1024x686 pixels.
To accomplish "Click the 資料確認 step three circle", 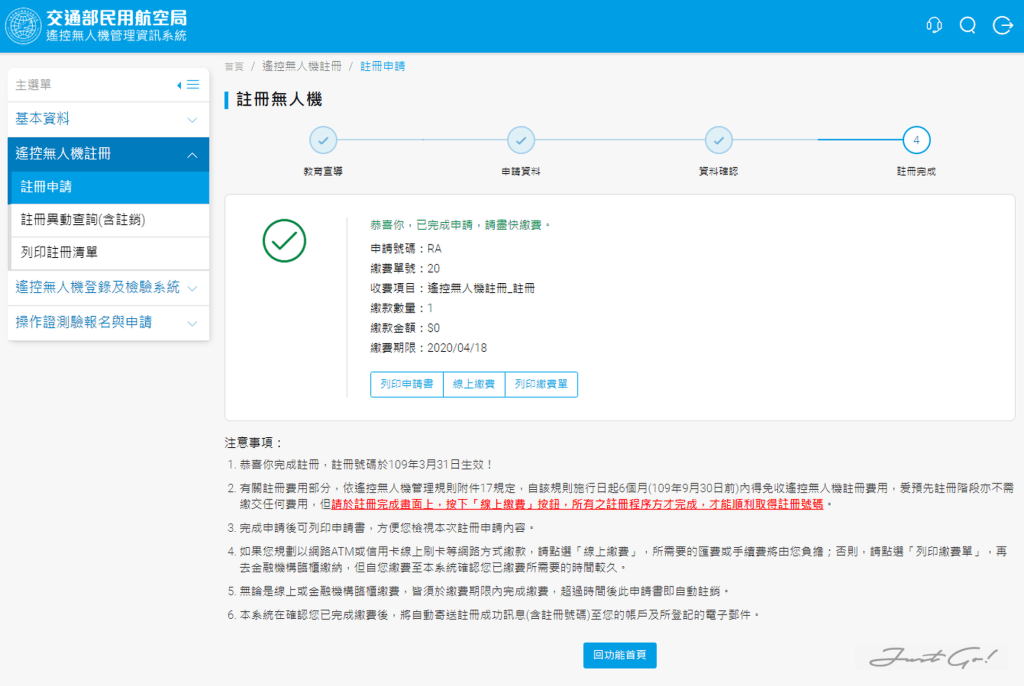I will pos(718,140).
